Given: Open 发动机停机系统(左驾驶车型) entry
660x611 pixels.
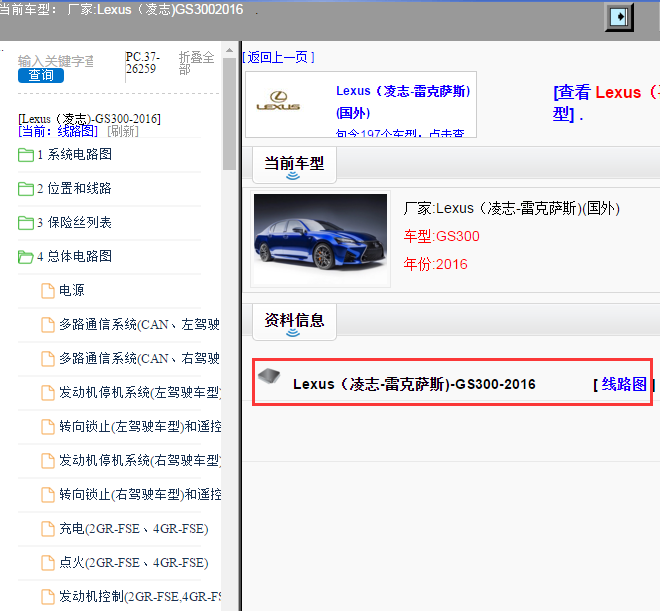Looking at the screenshot, I should click(140, 393).
